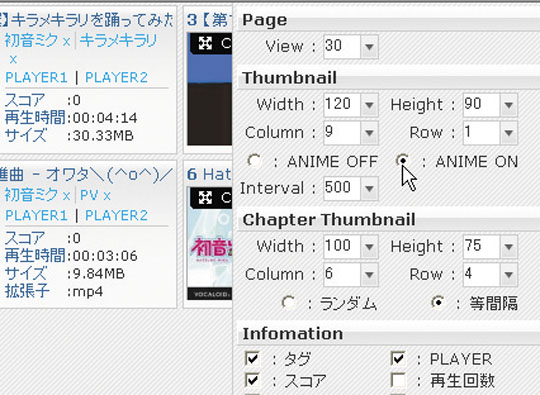Open the Chapter Thumbnail Row dropdown

coord(509,274)
